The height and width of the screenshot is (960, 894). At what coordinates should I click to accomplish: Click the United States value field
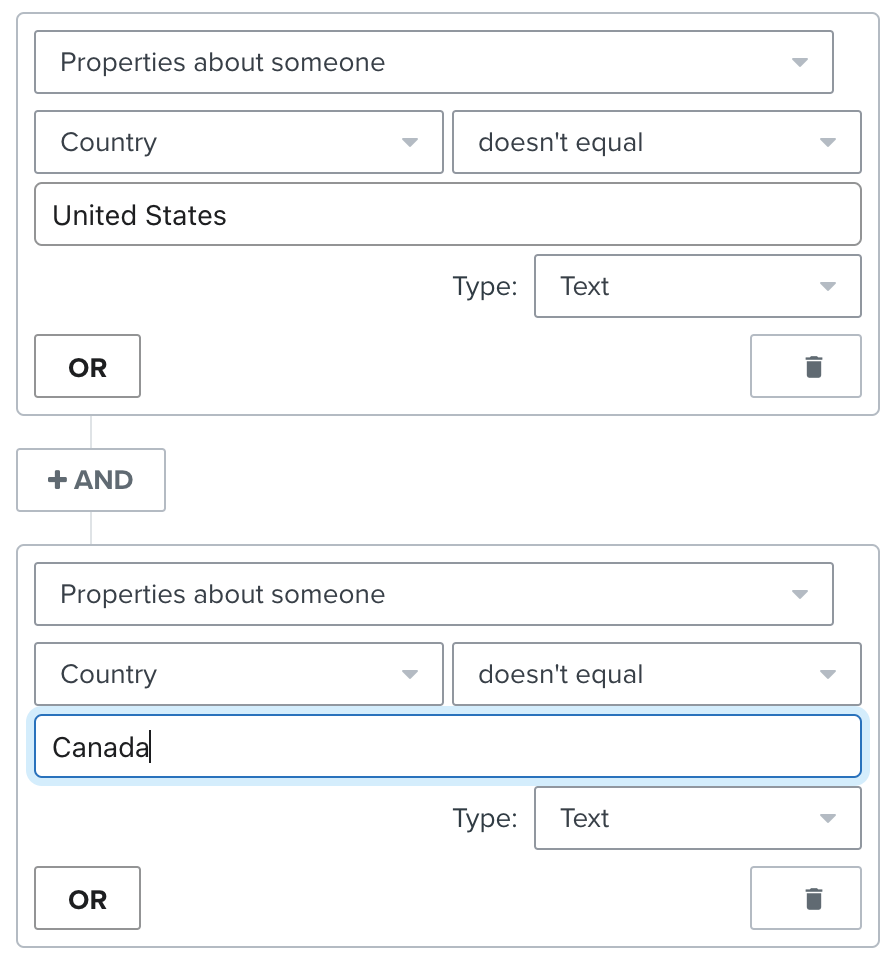(x=447, y=214)
